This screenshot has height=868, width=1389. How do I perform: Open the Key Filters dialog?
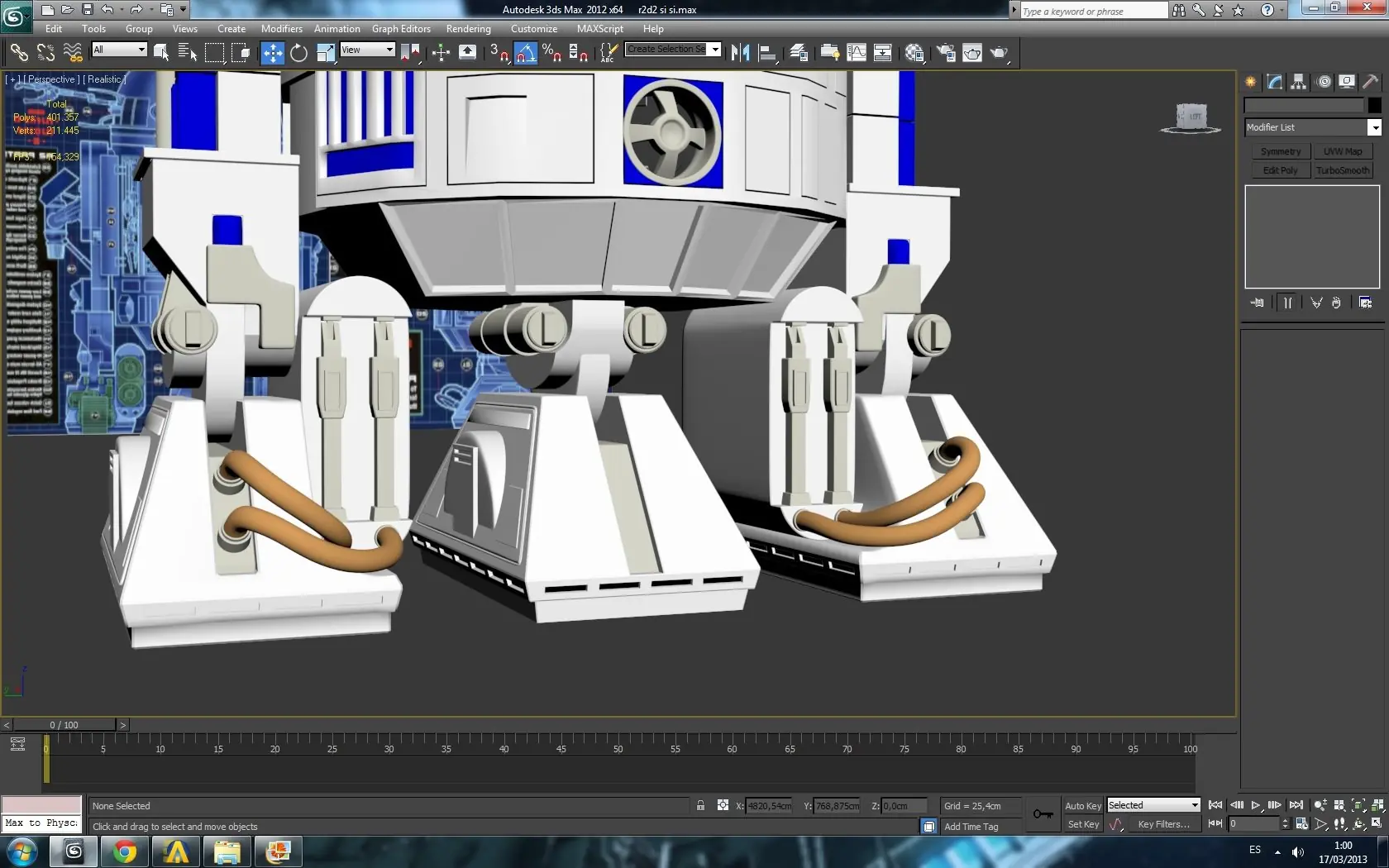click(x=1163, y=824)
